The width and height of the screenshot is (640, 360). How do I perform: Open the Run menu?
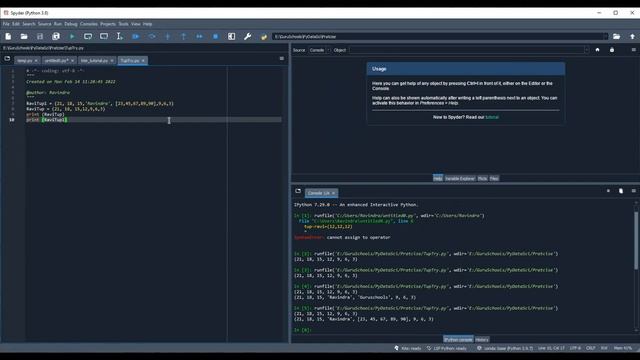[58, 24]
